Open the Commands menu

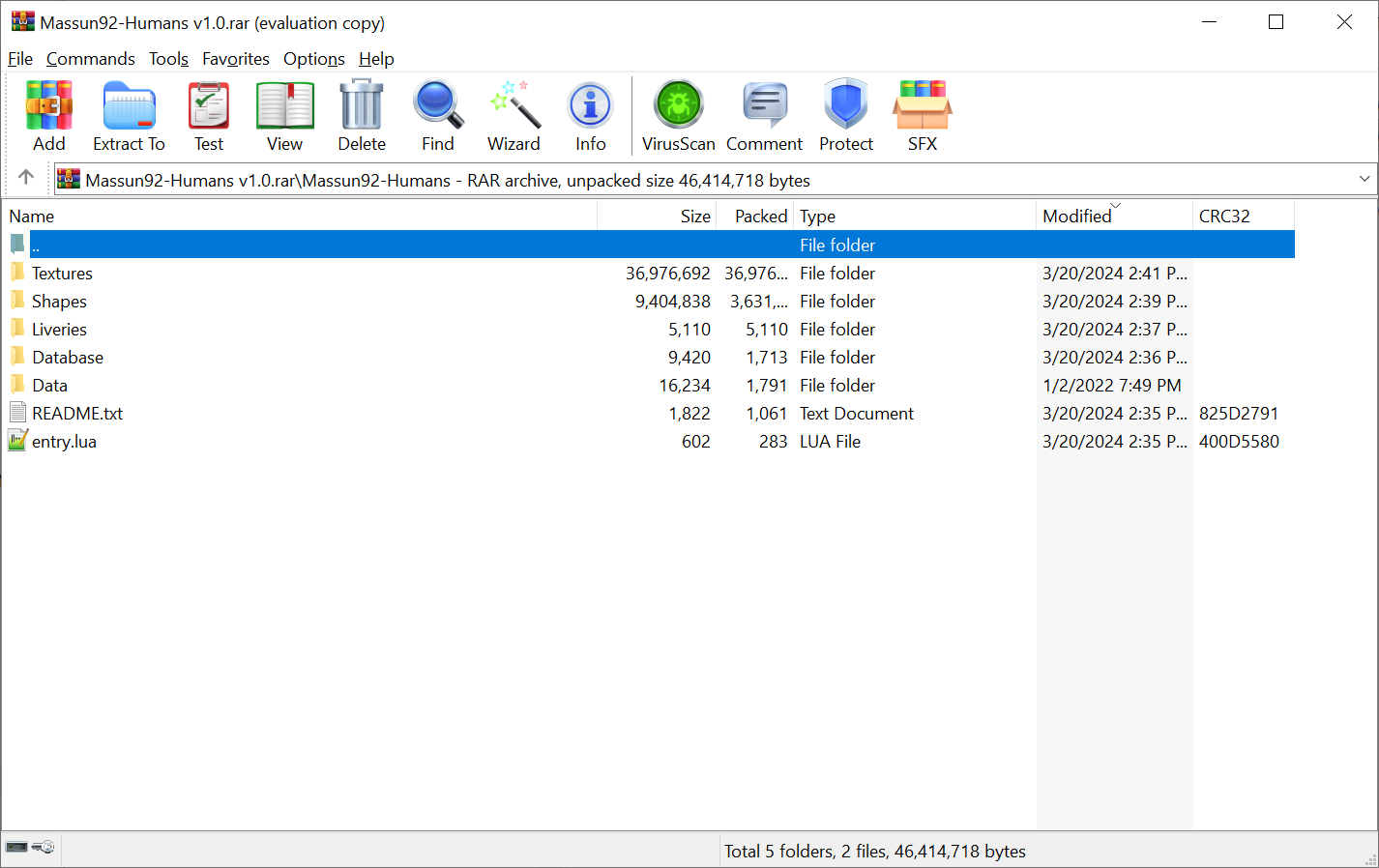click(91, 59)
